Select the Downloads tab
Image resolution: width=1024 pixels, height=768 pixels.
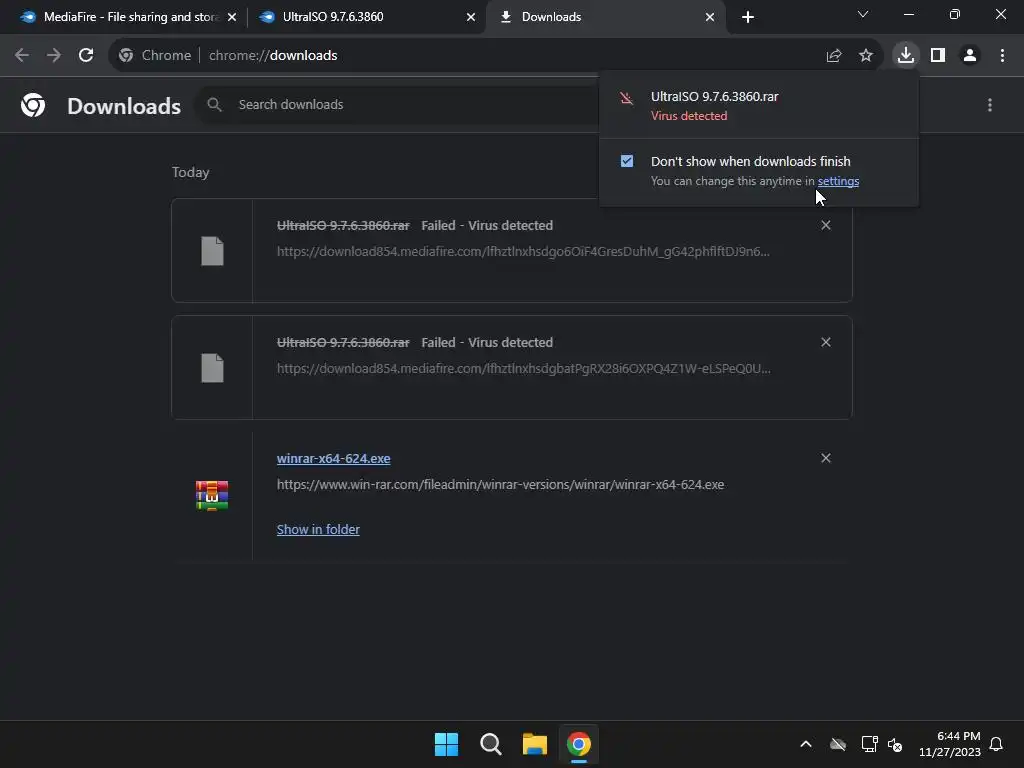point(604,17)
